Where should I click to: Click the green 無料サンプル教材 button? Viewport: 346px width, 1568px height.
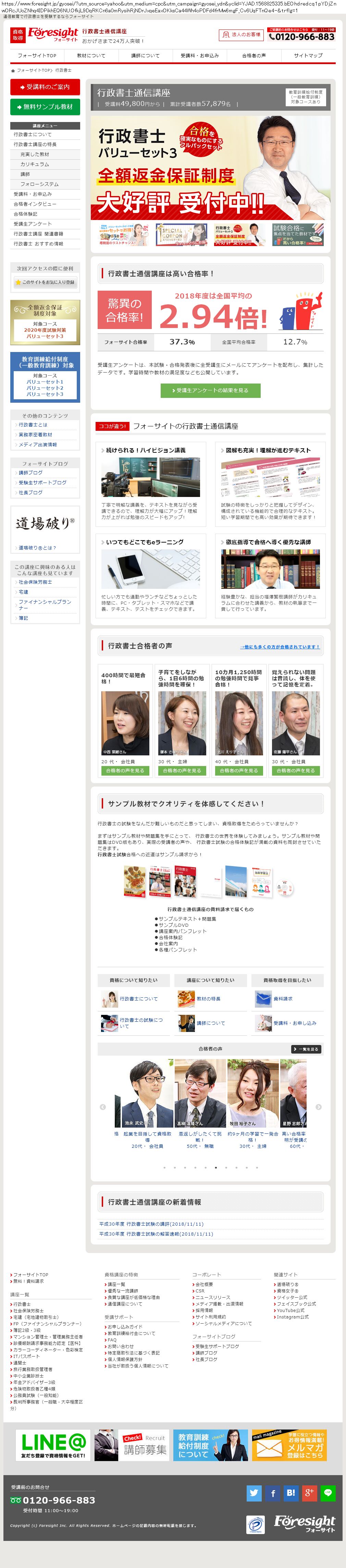45,107
